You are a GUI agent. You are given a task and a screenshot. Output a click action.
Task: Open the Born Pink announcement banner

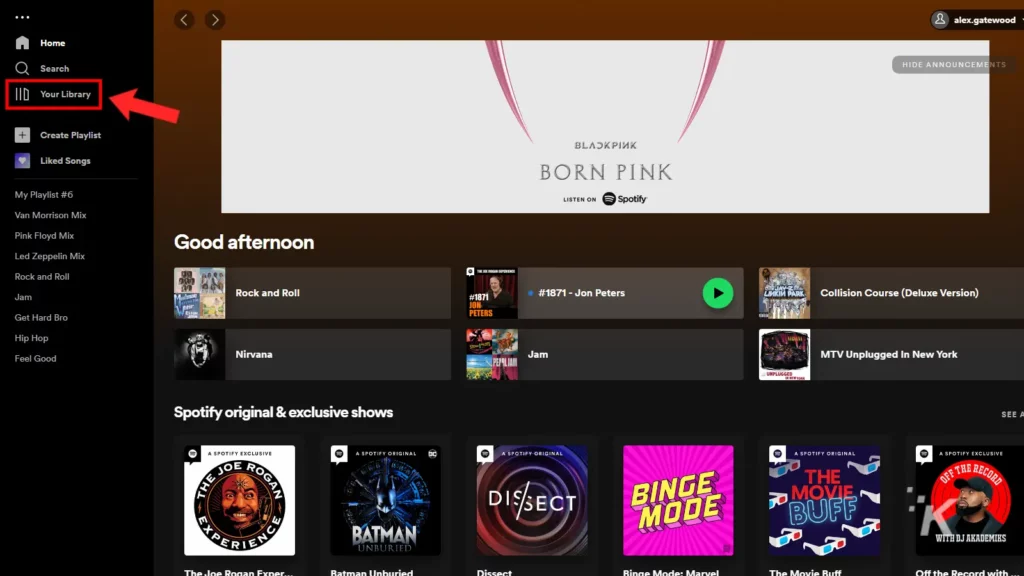[605, 127]
